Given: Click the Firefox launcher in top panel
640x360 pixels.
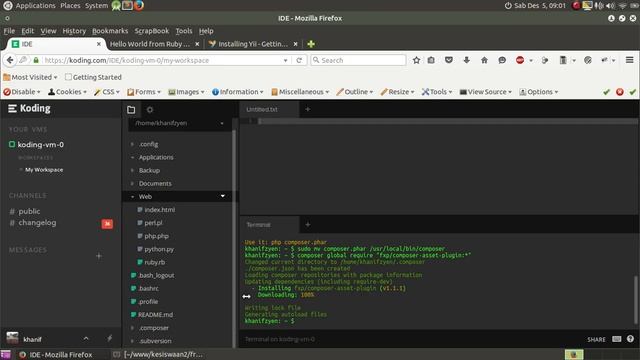Looking at the screenshot, I should [139, 5].
